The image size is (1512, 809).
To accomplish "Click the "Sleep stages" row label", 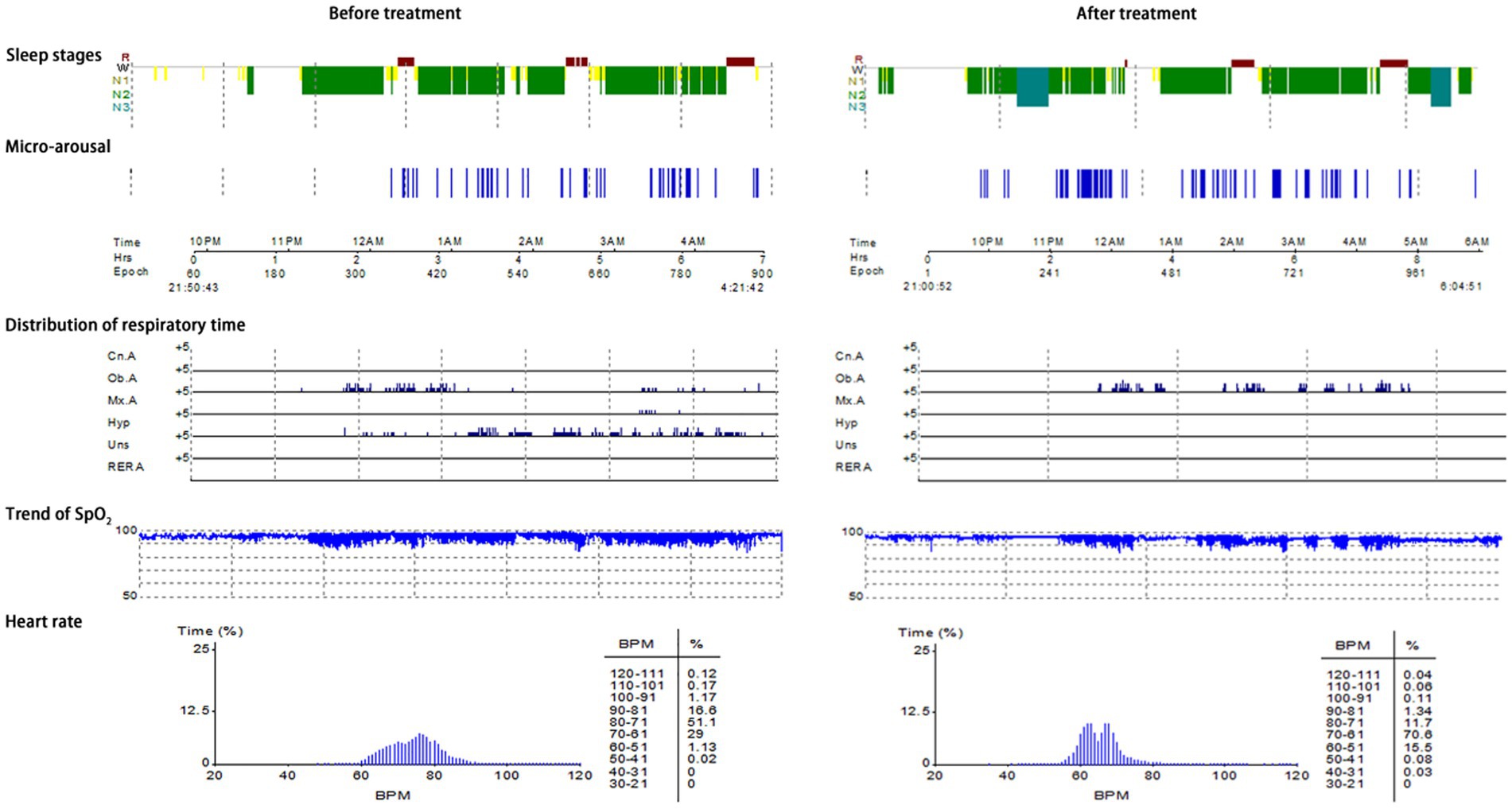I will [x=54, y=55].
